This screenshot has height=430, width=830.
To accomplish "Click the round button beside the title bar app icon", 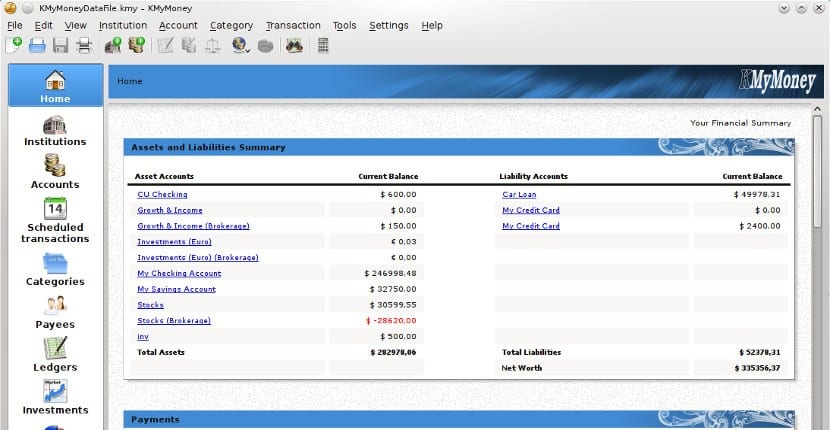I will click(28, 8).
